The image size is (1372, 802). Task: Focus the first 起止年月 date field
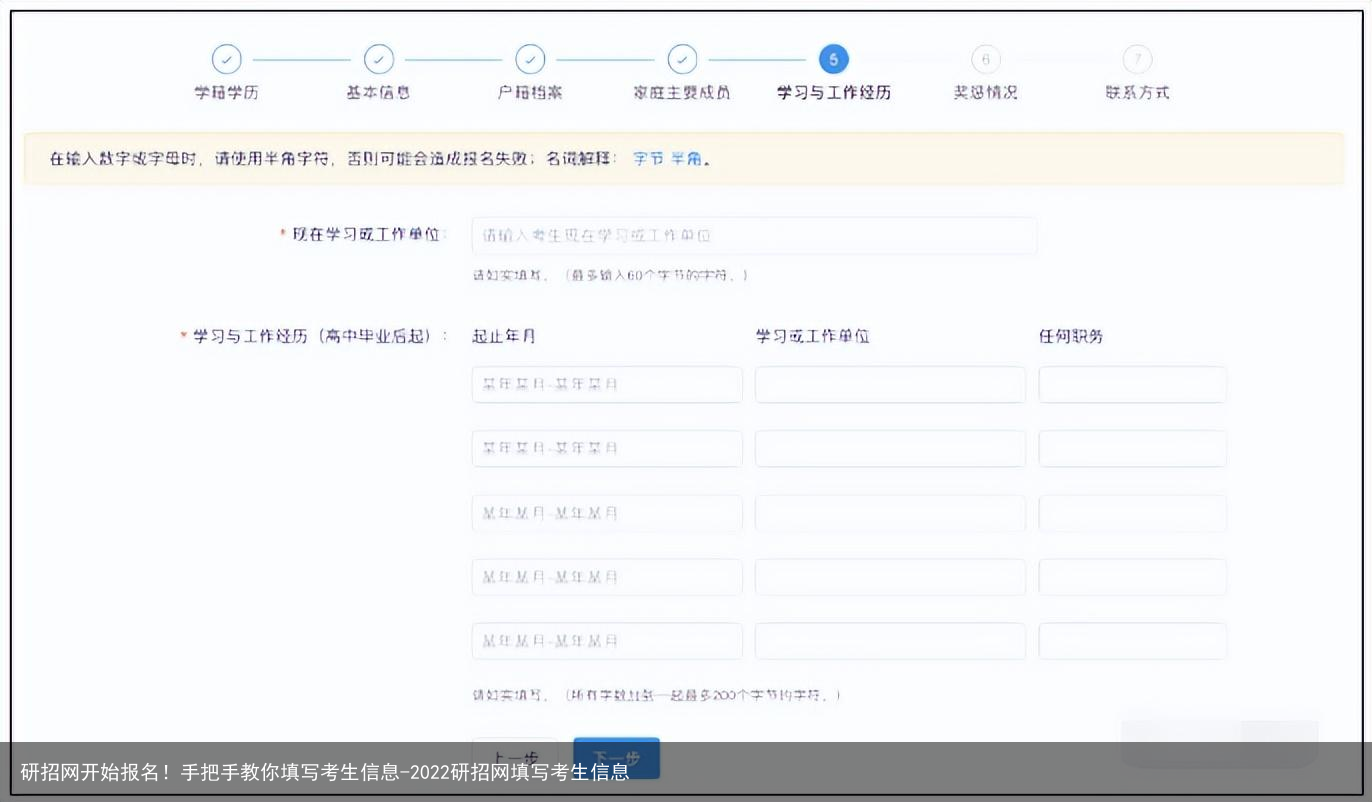pos(606,384)
